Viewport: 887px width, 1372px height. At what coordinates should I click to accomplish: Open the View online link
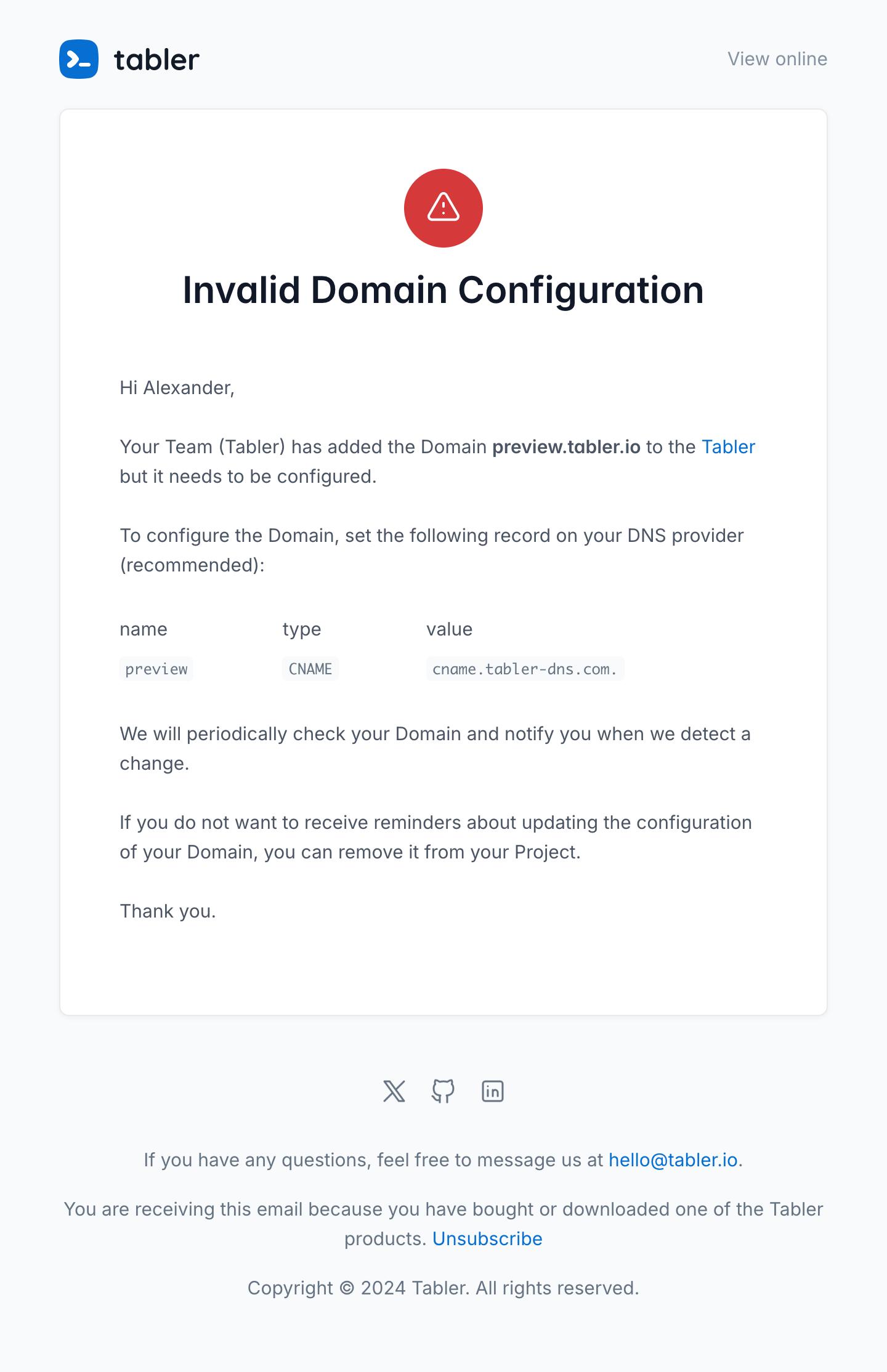tap(777, 59)
